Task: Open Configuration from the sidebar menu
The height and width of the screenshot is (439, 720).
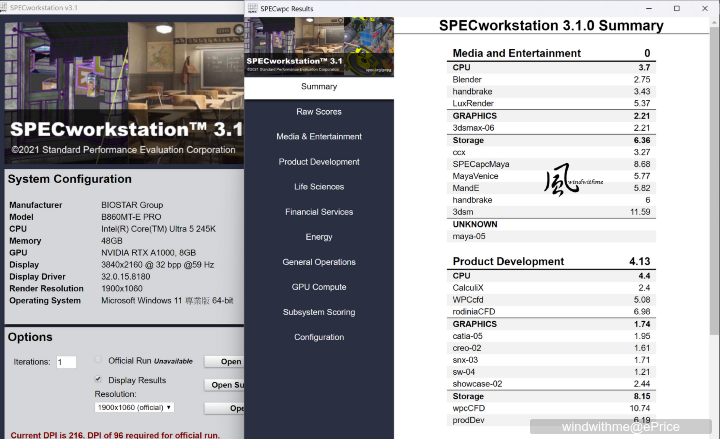Action: [319, 337]
